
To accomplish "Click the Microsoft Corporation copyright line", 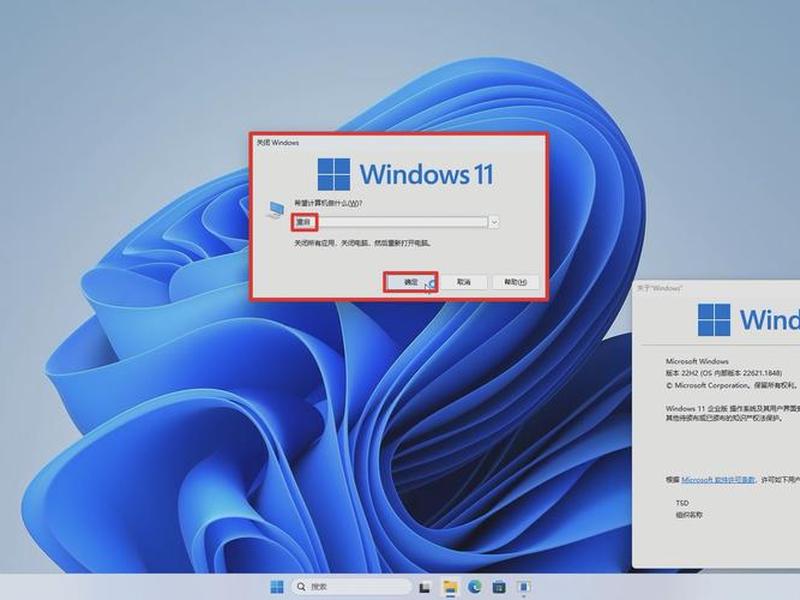I will pos(731,386).
